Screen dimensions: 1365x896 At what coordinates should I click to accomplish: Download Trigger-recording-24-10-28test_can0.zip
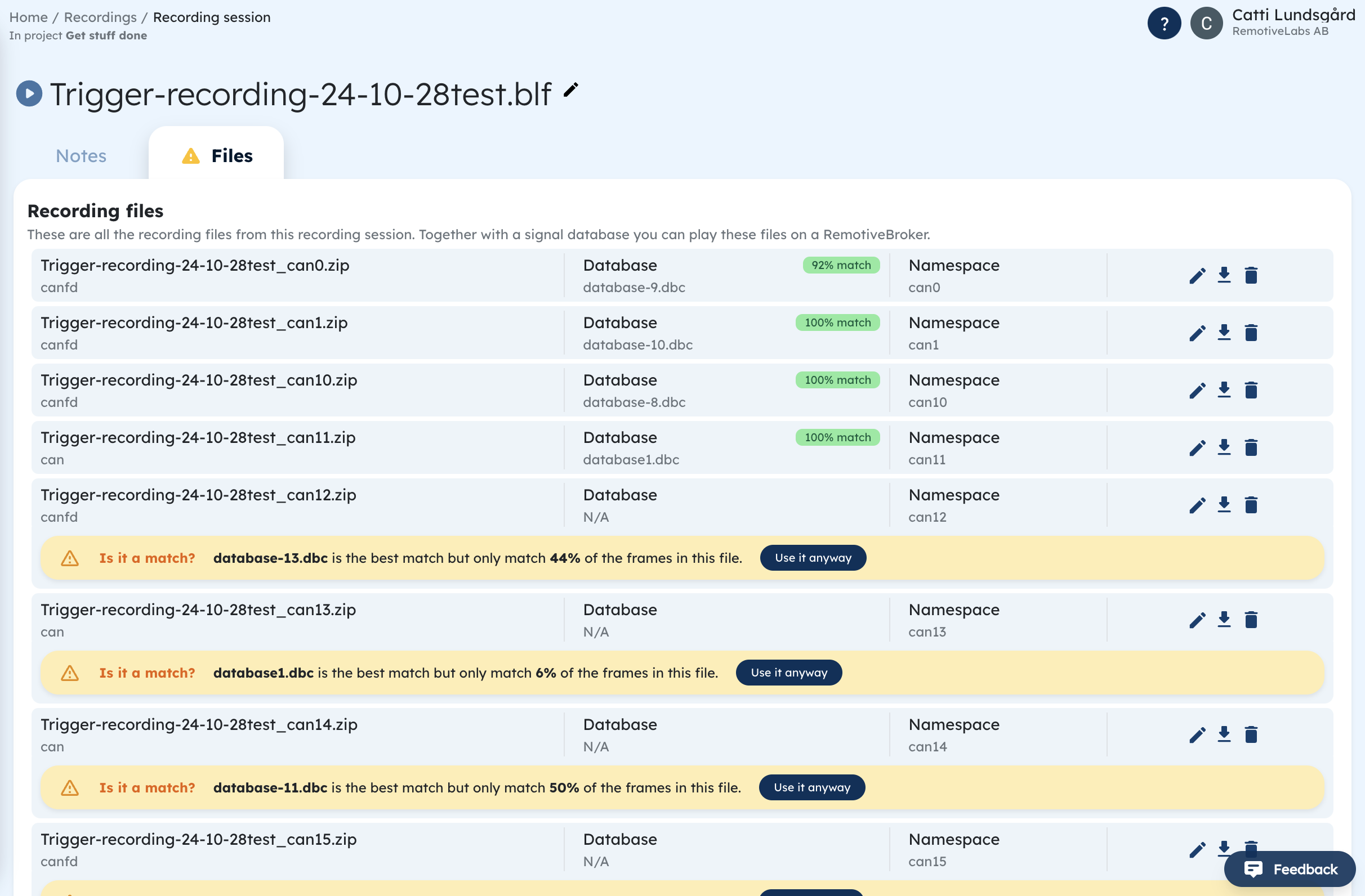1224,275
